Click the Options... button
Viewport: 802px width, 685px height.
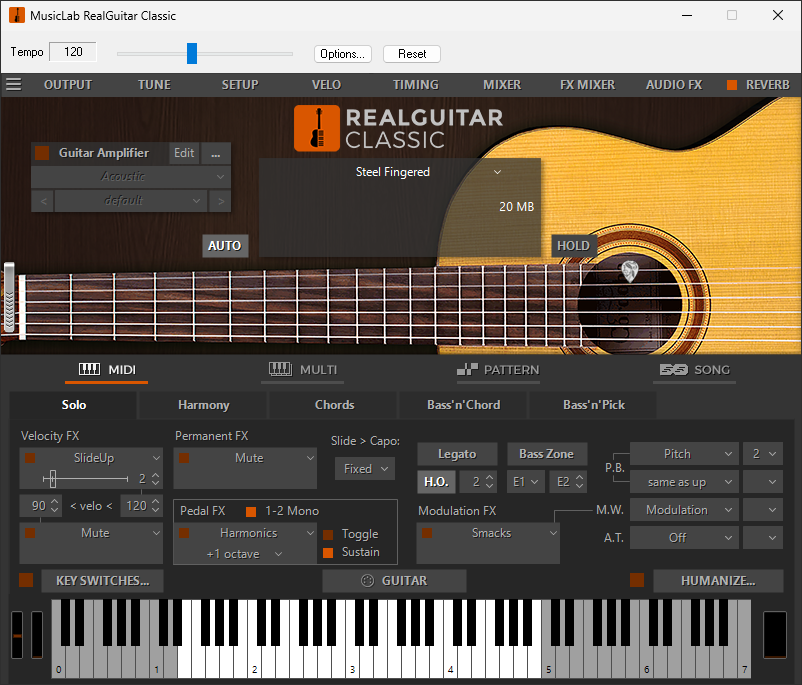point(342,54)
